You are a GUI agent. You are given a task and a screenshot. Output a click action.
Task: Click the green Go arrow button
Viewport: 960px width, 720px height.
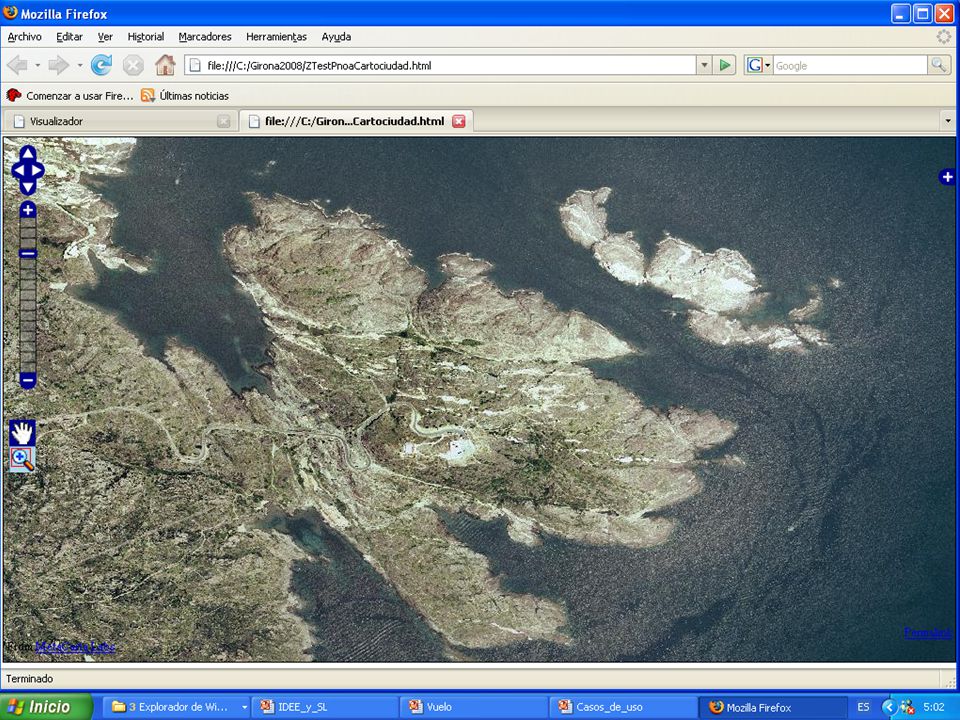coord(725,66)
